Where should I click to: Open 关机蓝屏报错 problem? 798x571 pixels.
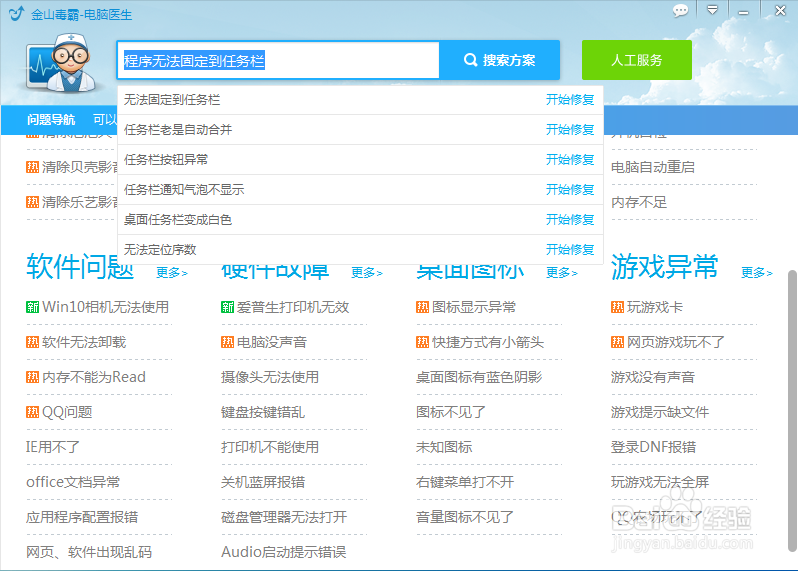coord(263,482)
